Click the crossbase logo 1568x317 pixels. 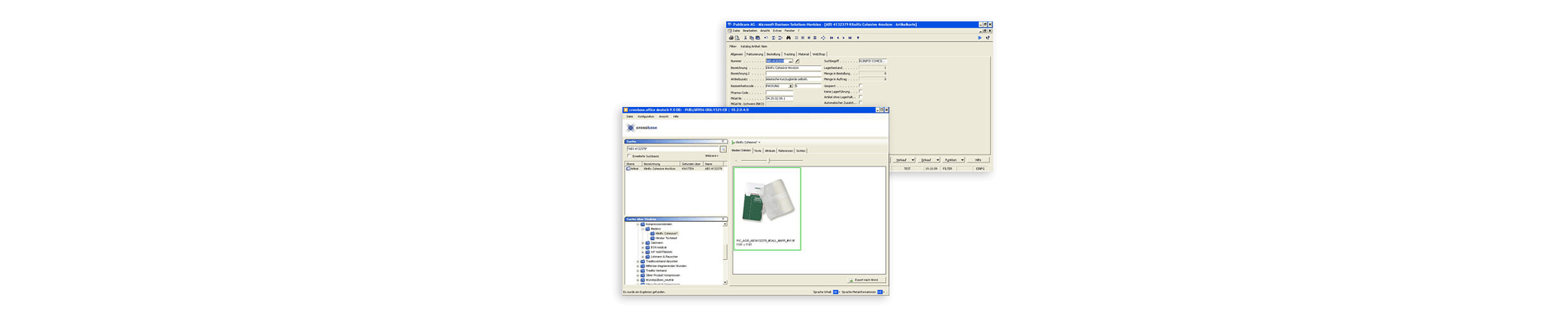[642, 128]
